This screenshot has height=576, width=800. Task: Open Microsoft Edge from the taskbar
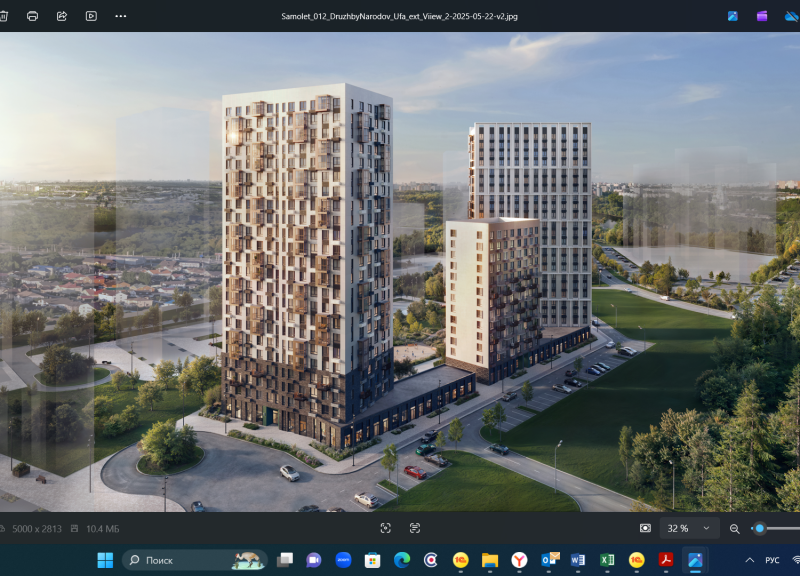click(x=402, y=560)
